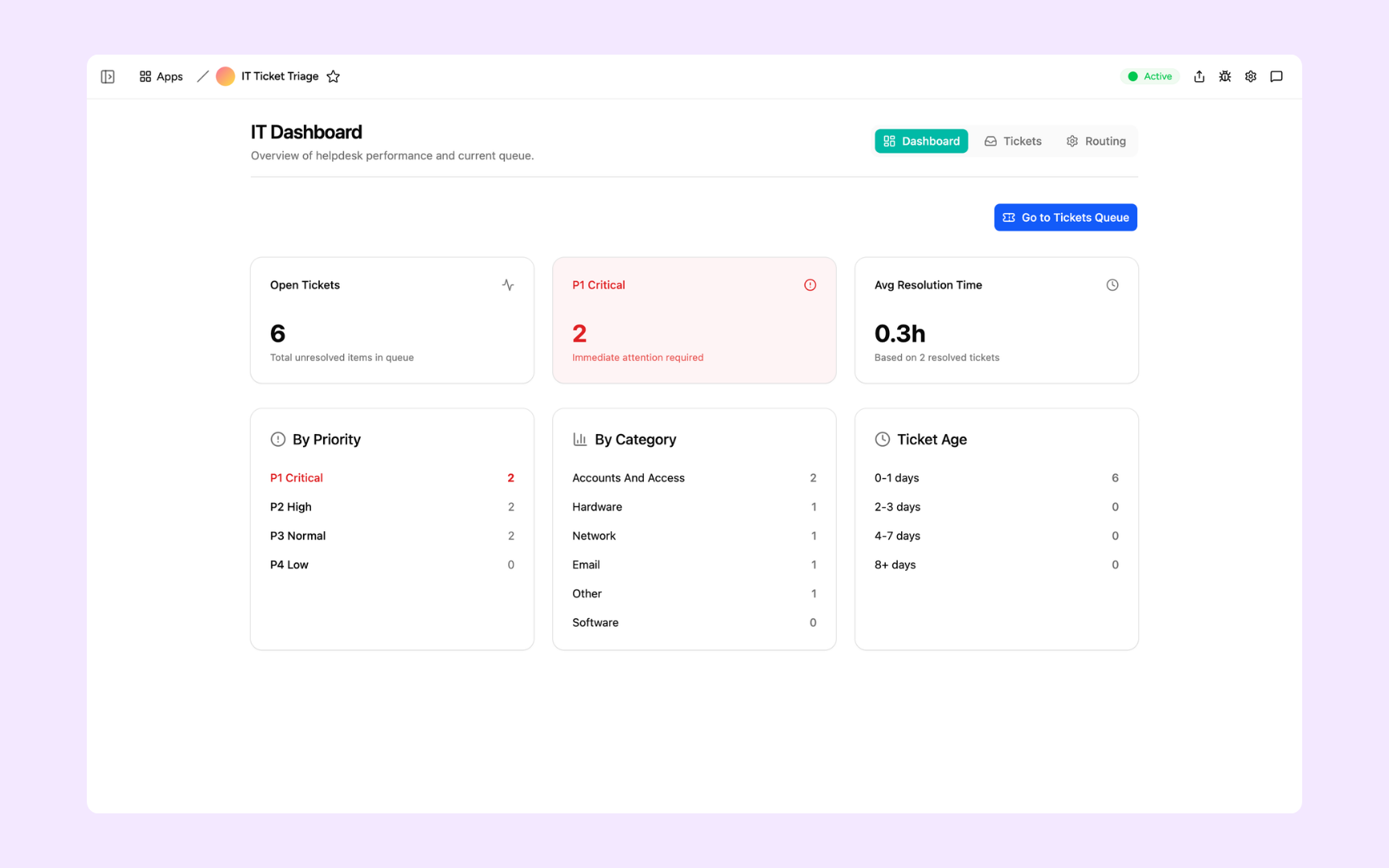Open the chat comment icon
Screen dimensions: 1389x868
[1276, 76]
